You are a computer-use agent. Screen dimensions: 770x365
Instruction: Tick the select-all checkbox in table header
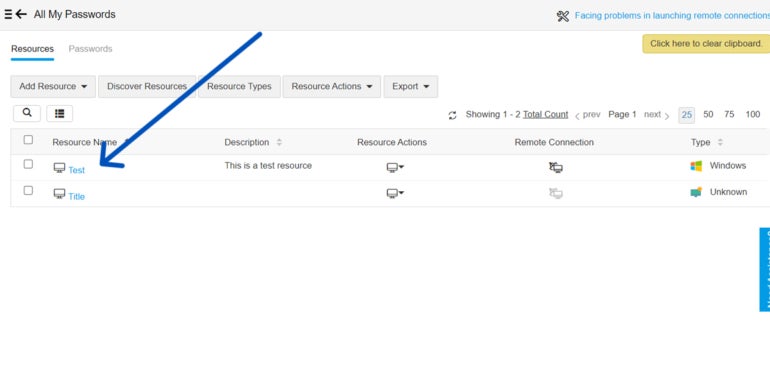(28, 140)
